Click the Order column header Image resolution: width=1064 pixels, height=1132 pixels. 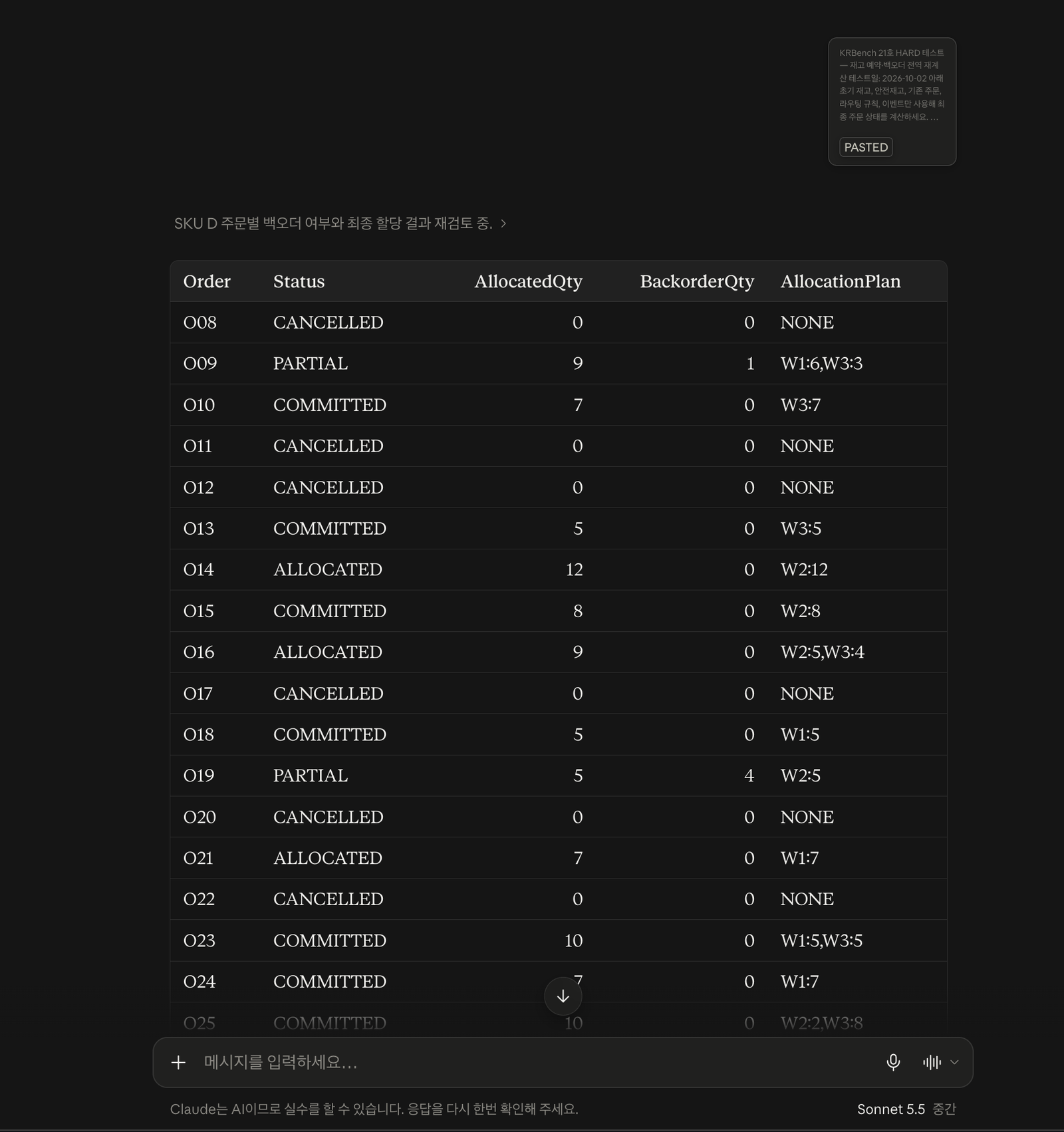coord(207,281)
